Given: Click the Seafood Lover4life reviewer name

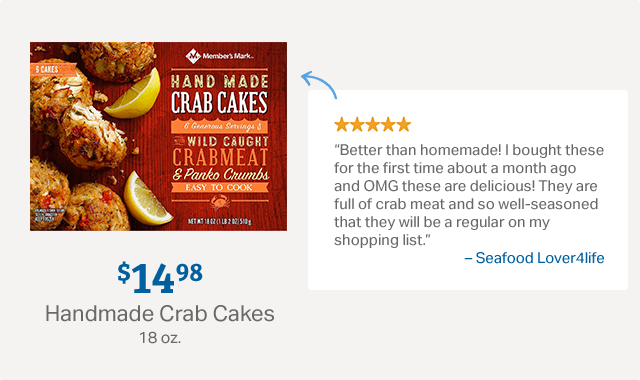Looking at the screenshot, I should coord(534,258).
